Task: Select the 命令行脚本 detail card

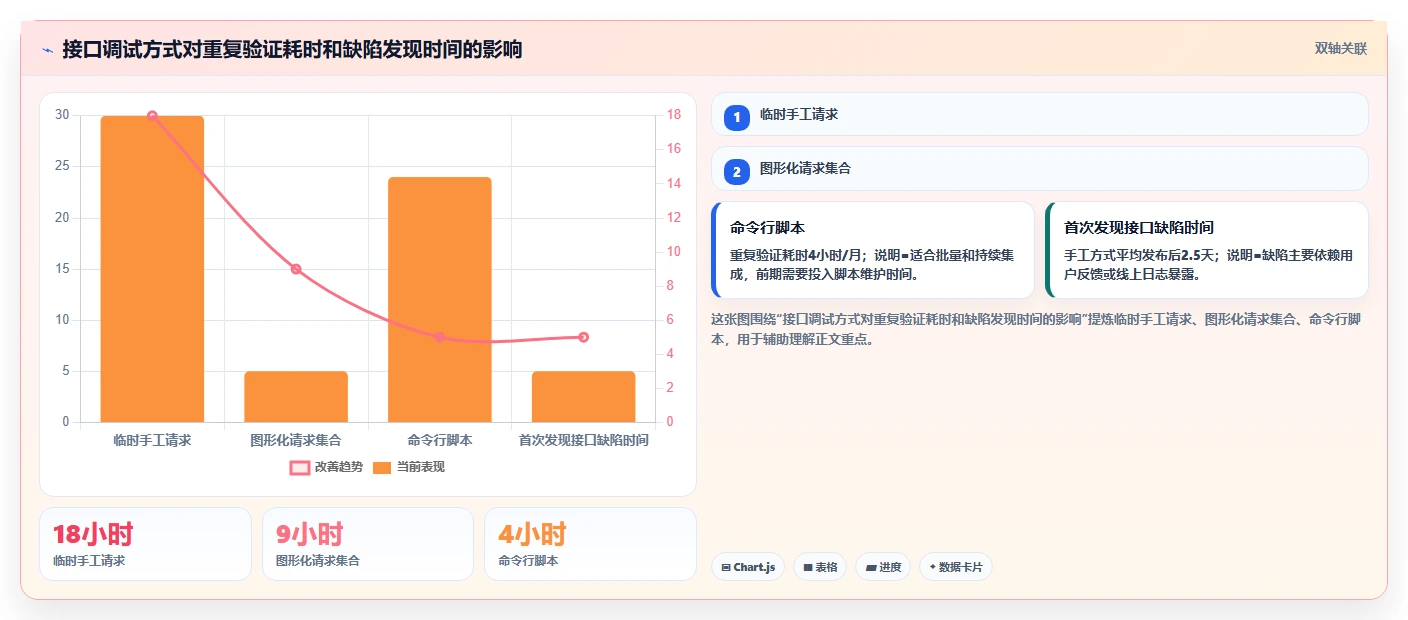Action: click(872, 250)
